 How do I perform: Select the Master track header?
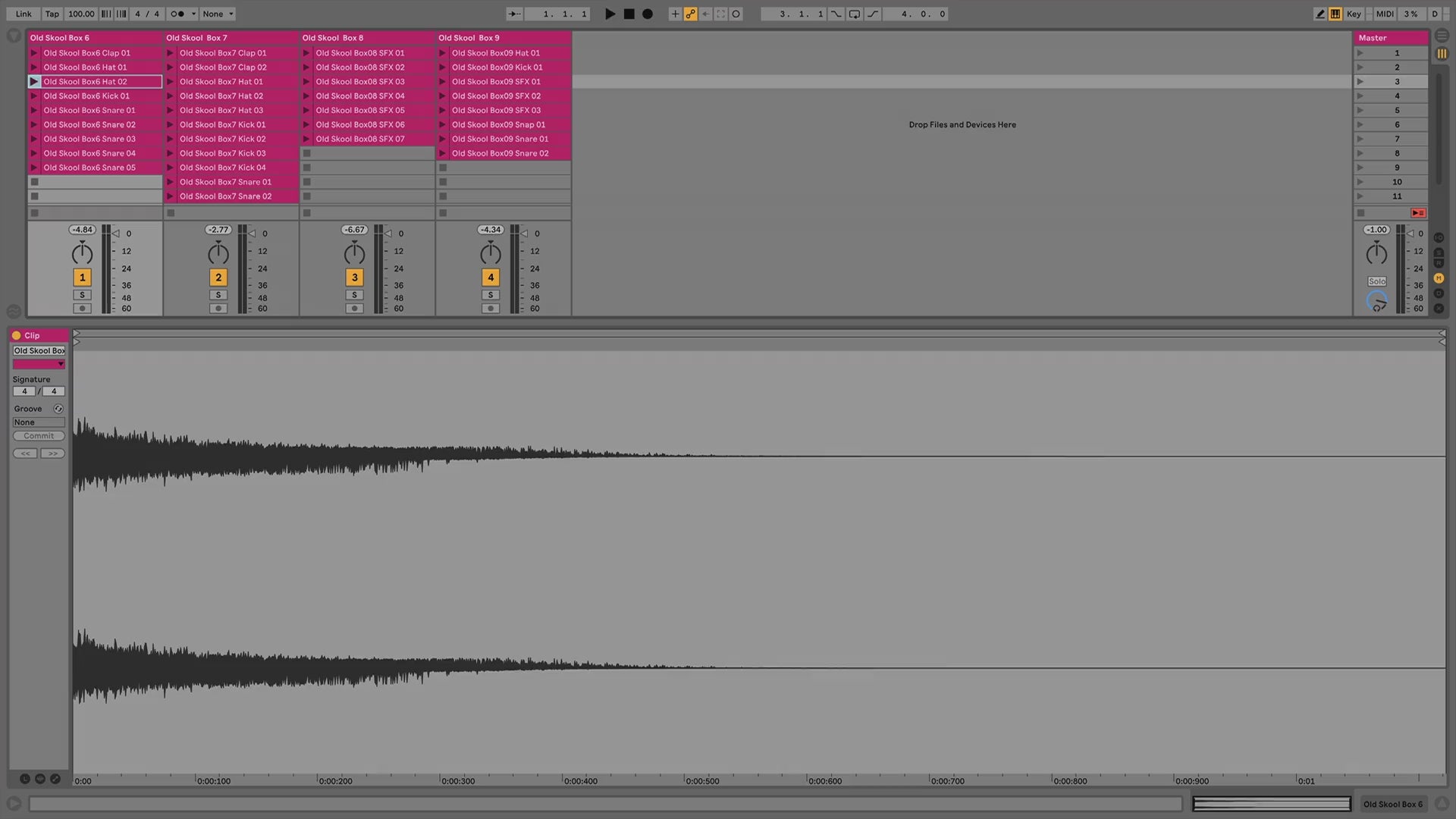(x=1391, y=37)
